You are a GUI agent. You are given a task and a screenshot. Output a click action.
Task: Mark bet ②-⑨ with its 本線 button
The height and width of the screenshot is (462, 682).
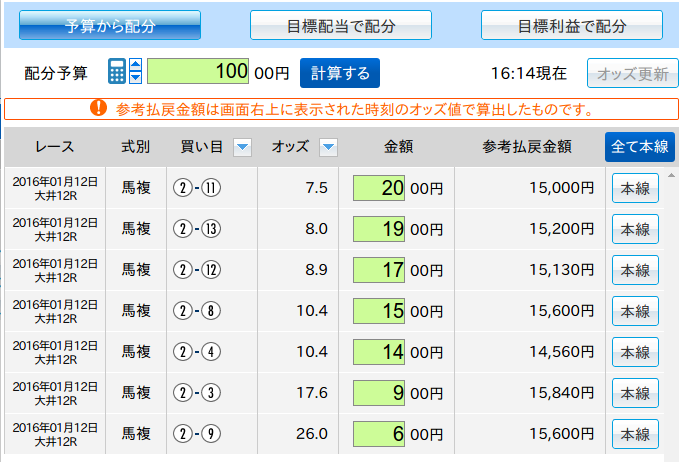[x=635, y=434]
